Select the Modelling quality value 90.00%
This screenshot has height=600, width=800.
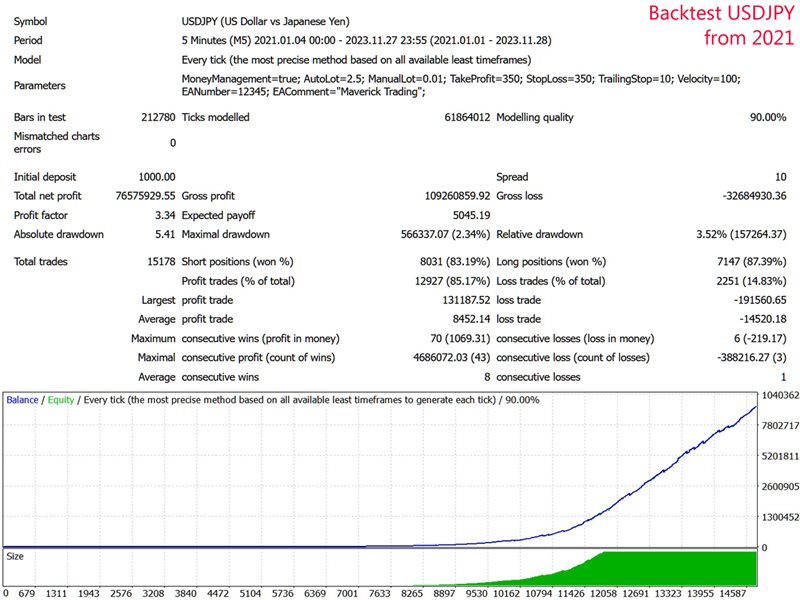point(768,117)
